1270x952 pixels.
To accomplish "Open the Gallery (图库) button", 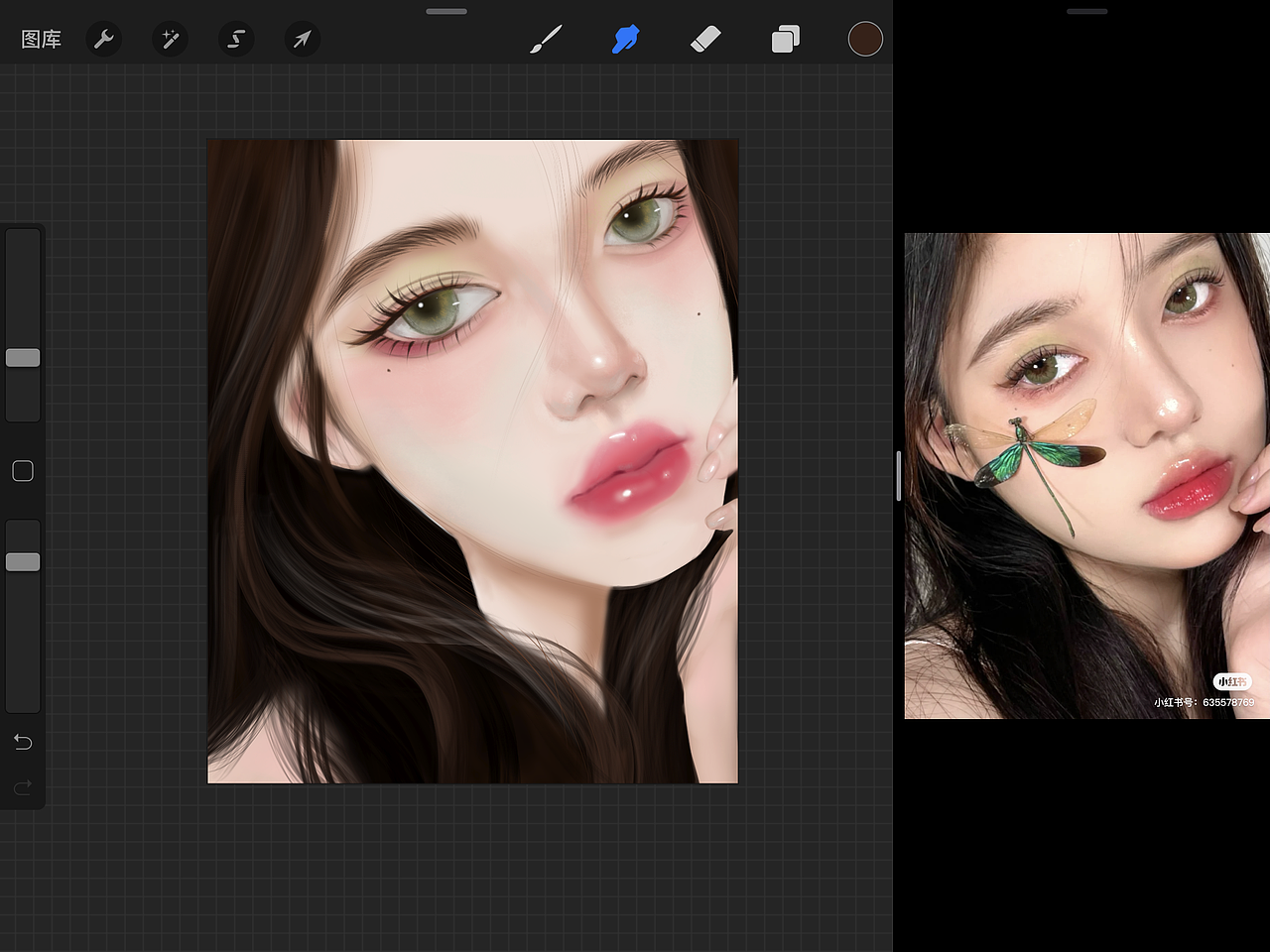I will tap(41, 40).
